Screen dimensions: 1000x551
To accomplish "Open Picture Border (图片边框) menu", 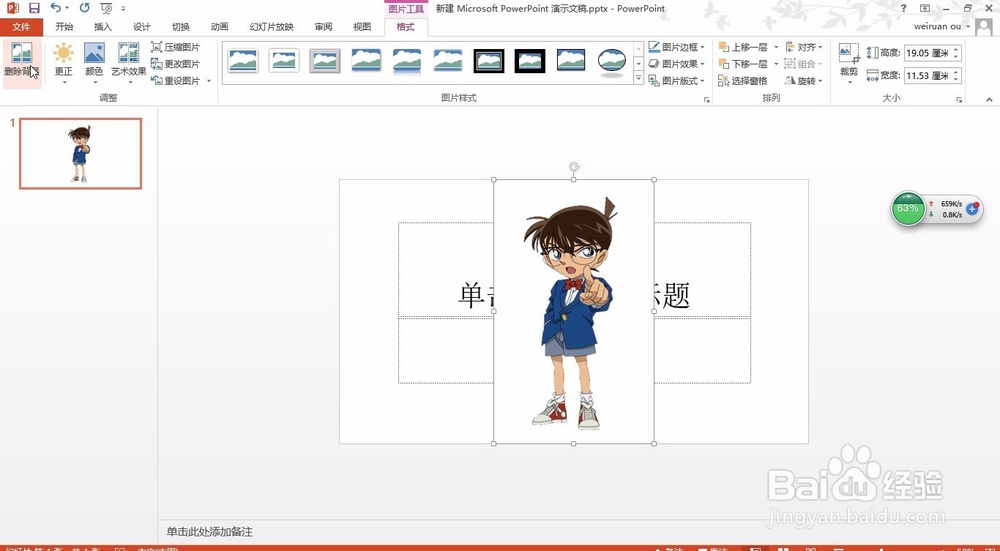I will [677, 47].
